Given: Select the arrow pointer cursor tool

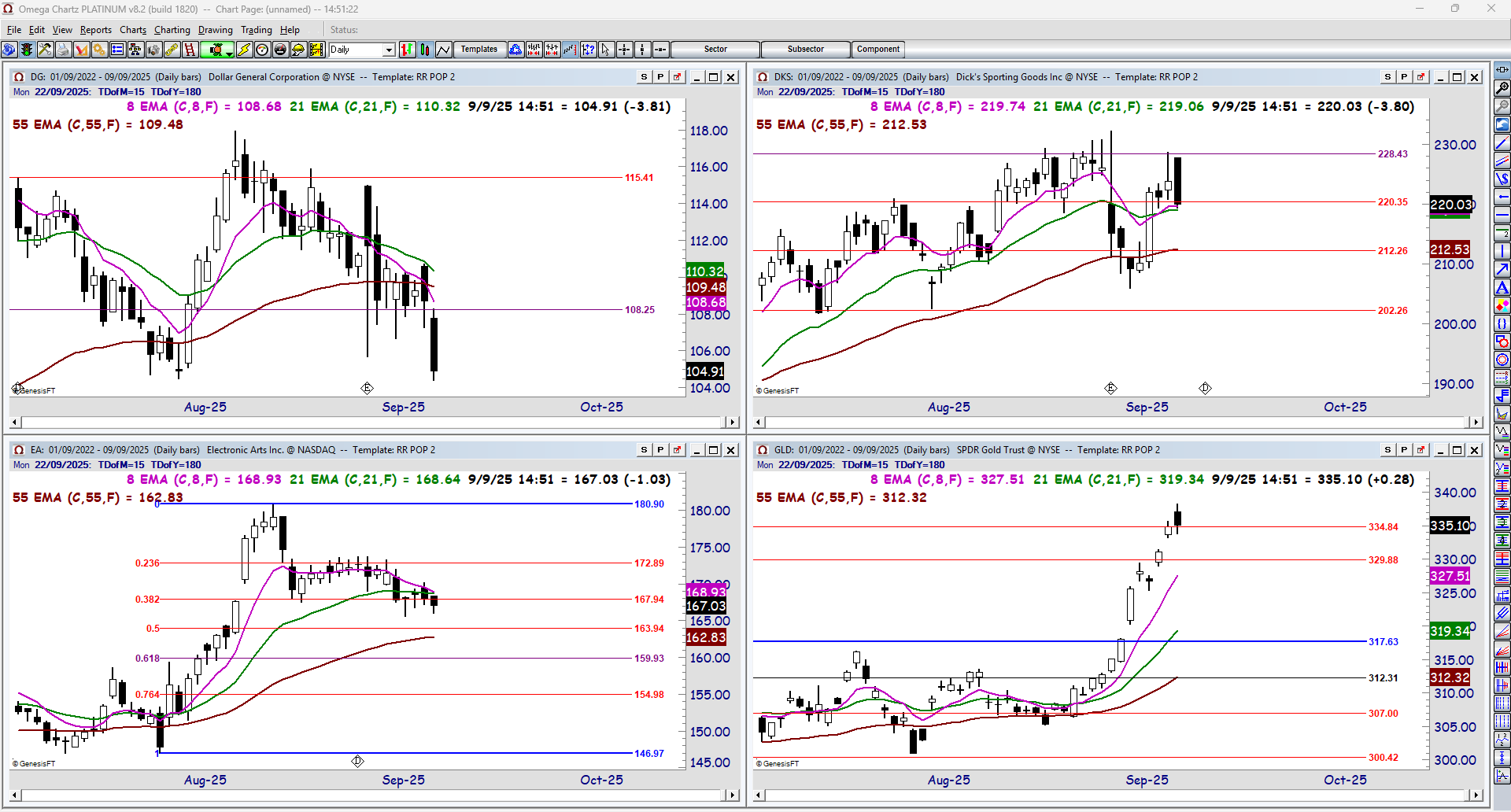Looking at the screenshot, I should click(606, 50).
